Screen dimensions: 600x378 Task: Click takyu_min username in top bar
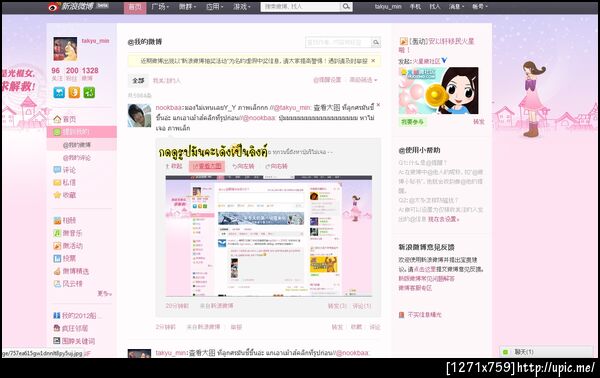point(388,7)
